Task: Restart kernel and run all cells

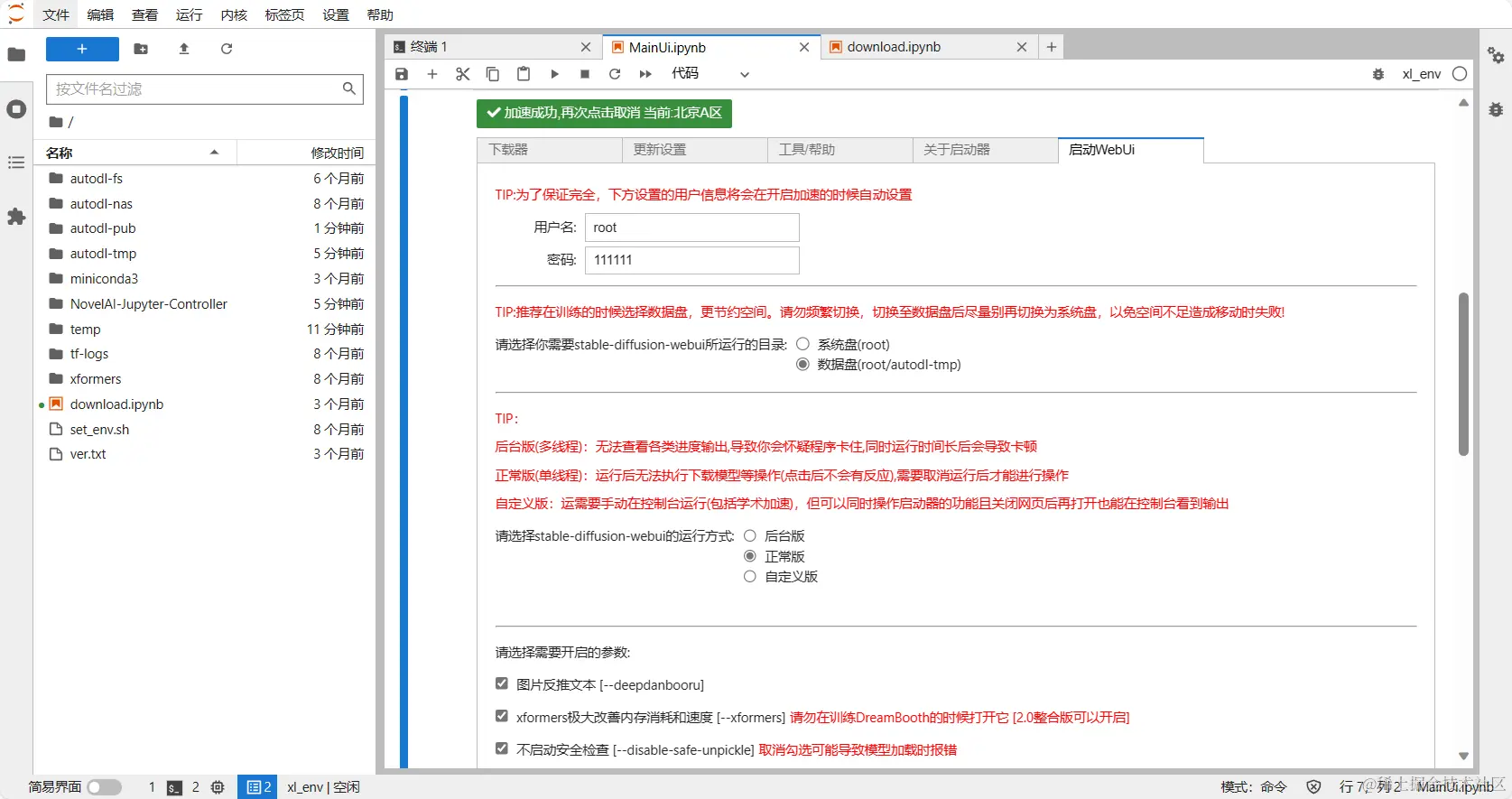Action: point(645,74)
